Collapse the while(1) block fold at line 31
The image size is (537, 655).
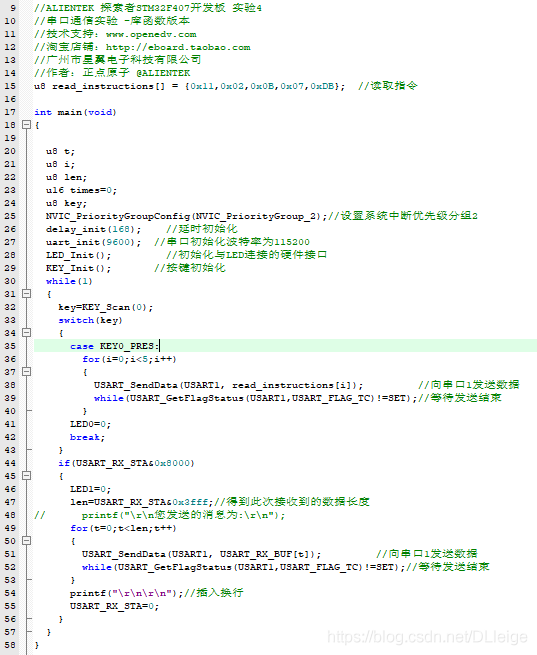tap(26, 294)
